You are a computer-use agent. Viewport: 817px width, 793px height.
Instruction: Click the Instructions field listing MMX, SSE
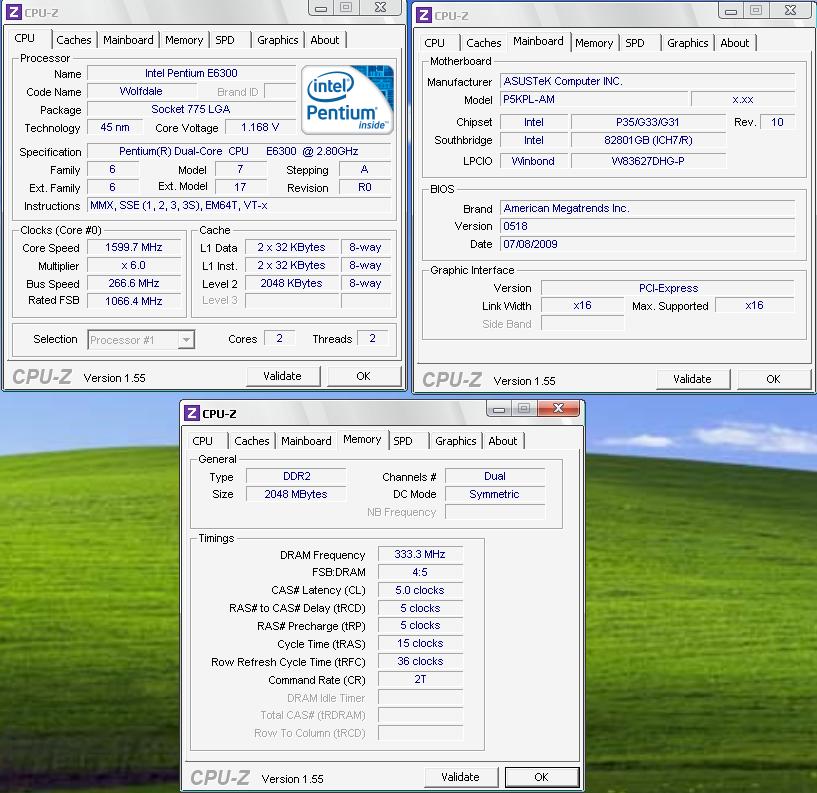pyautogui.click(x=239, y=205)
